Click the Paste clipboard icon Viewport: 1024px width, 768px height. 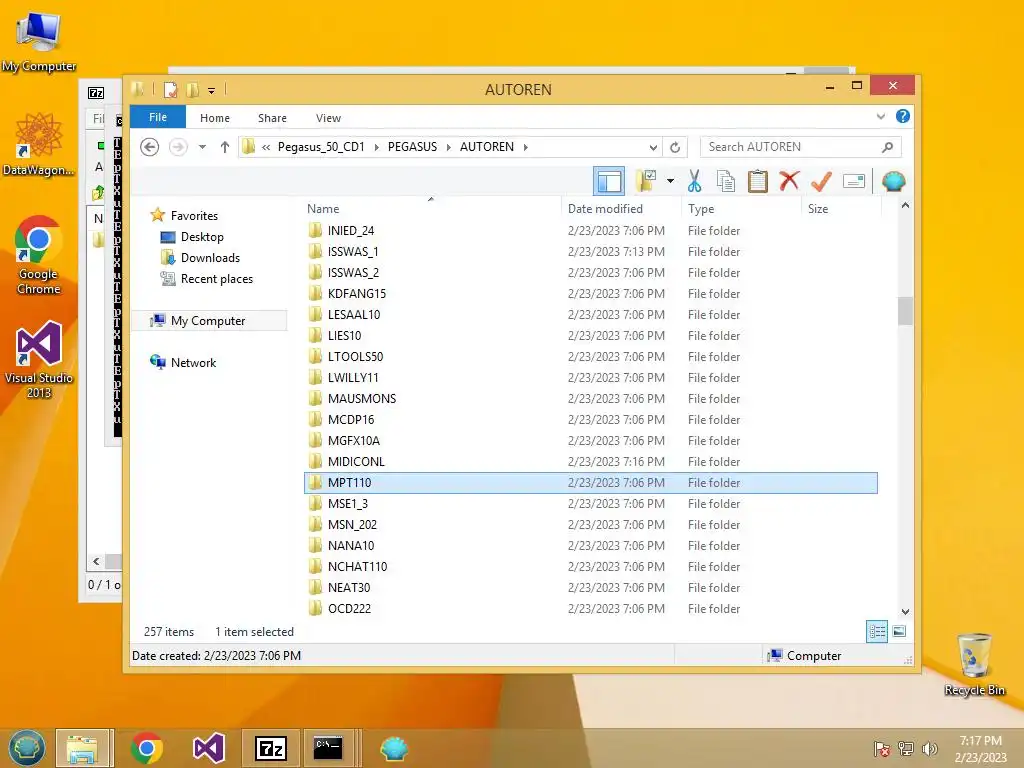758,181
